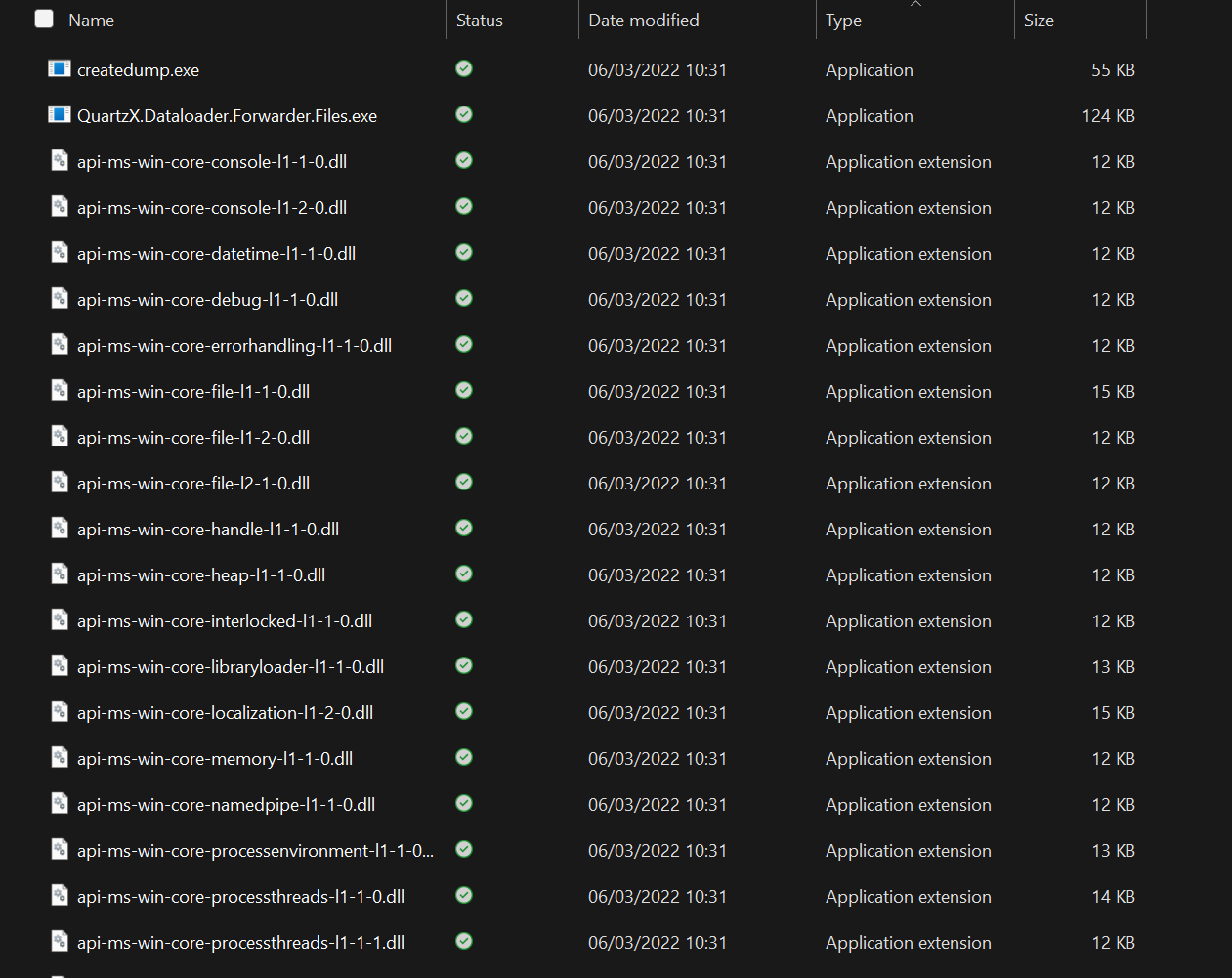Click sync status icon for createdump.exe
This screenshot has width=1232, height=978.
pyautogui.click(x=464, y=68)
